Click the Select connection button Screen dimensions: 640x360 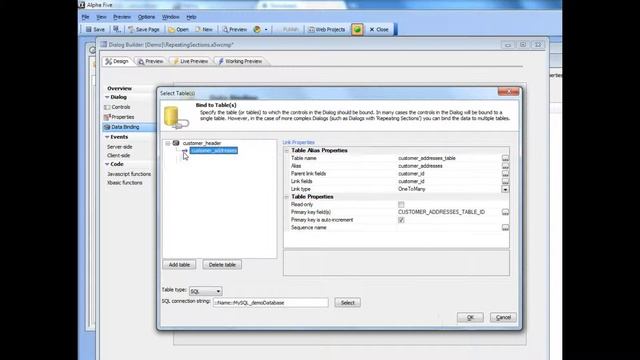[x=347, y=303]
